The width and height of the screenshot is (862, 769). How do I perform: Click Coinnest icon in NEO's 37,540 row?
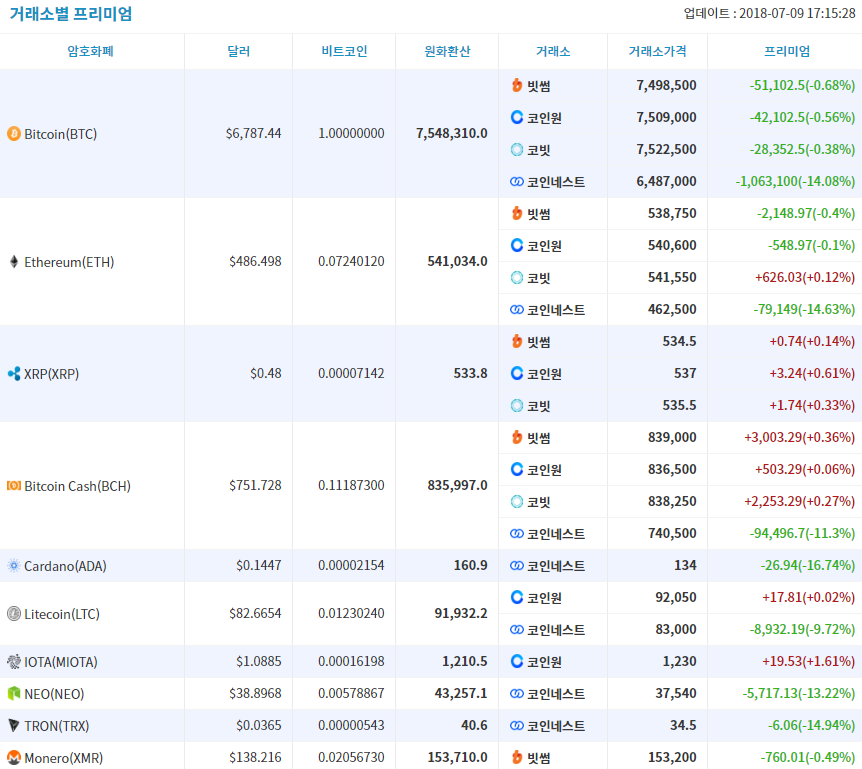517,694
